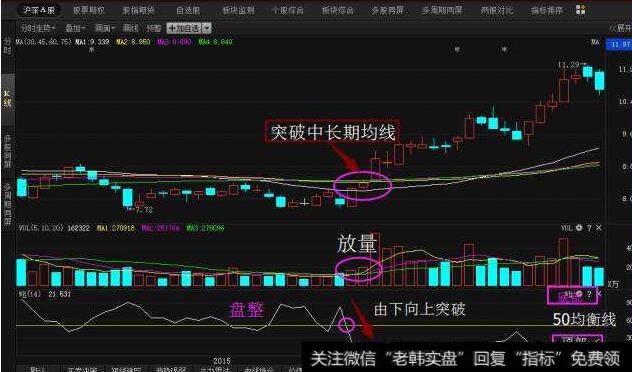Open VOL panel settings gear

tap(579, 228)
